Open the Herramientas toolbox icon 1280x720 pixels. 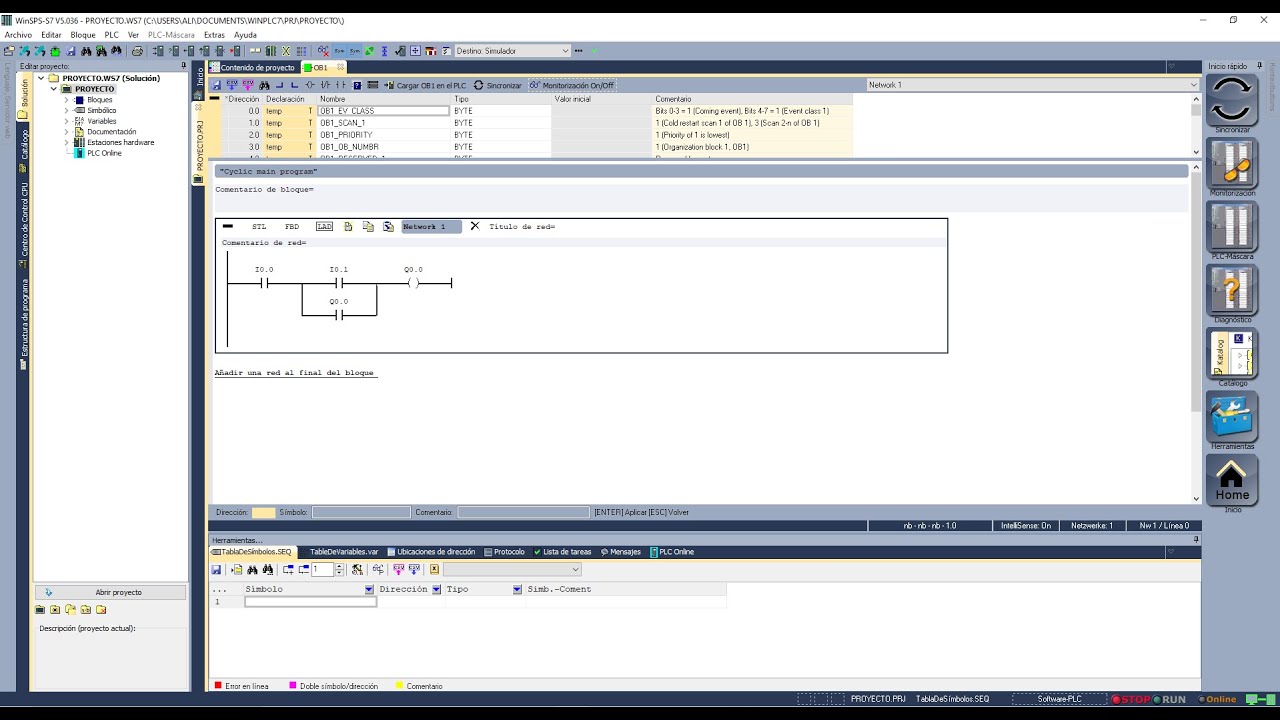click(x=1232, y=417)
